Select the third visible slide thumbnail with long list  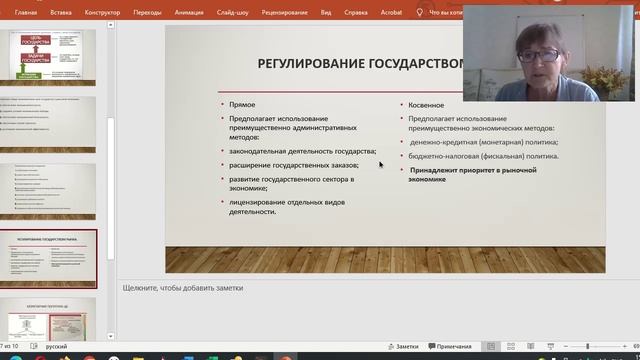(x=48, y=191)
